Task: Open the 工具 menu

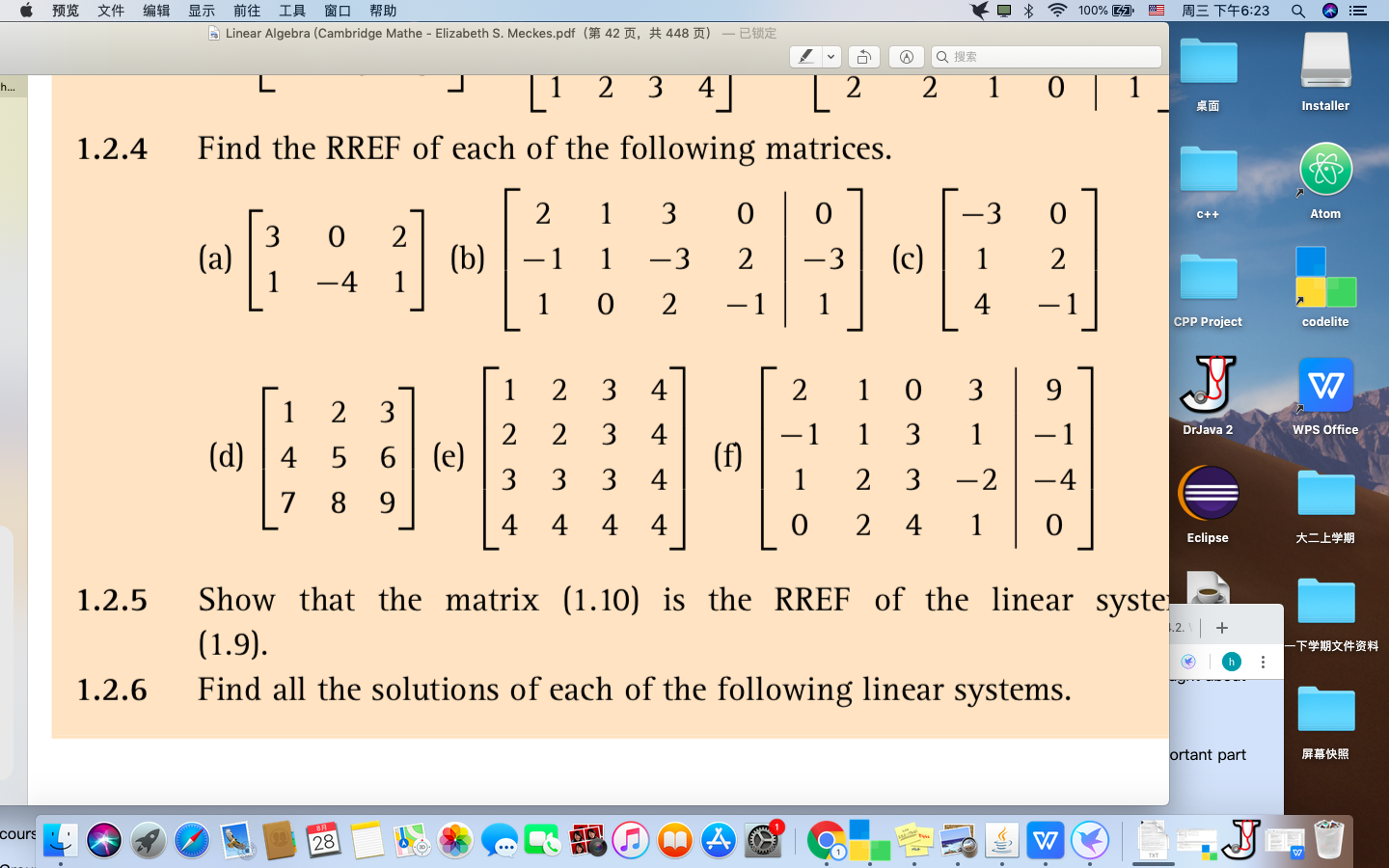Action: pyautogui.click(x=292, y=11)
